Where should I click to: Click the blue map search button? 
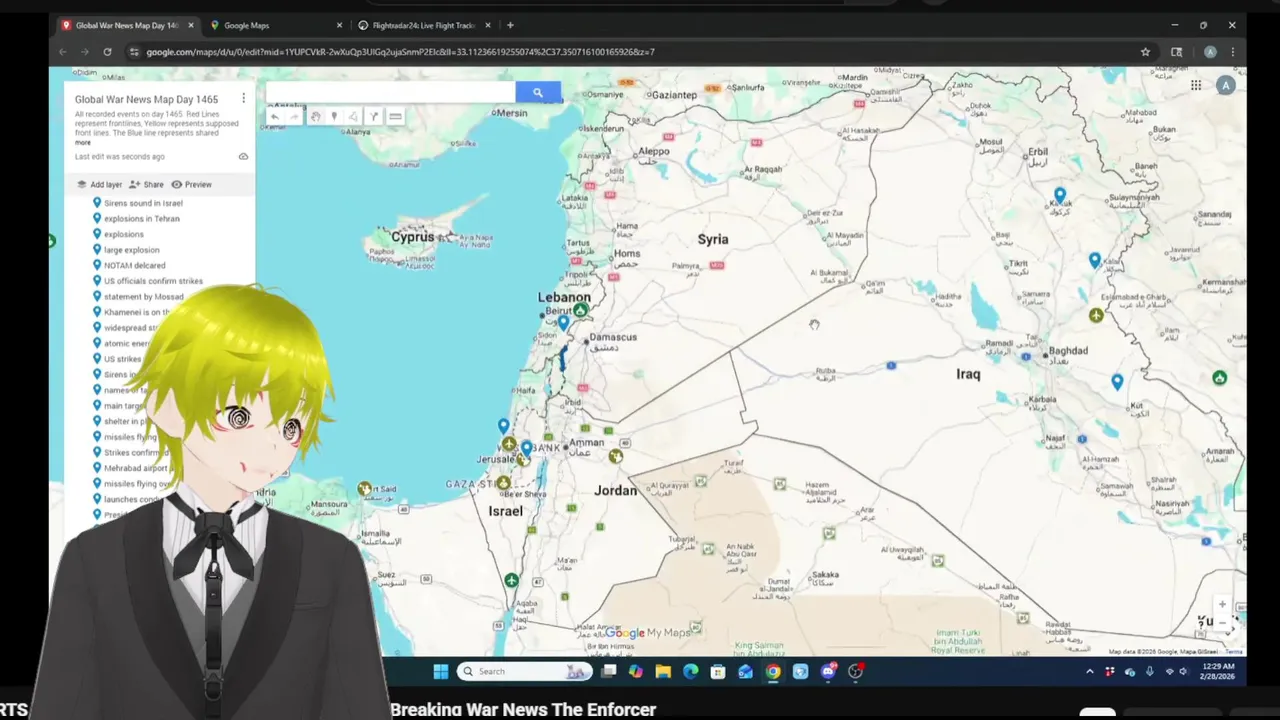(x=538, y=93)
